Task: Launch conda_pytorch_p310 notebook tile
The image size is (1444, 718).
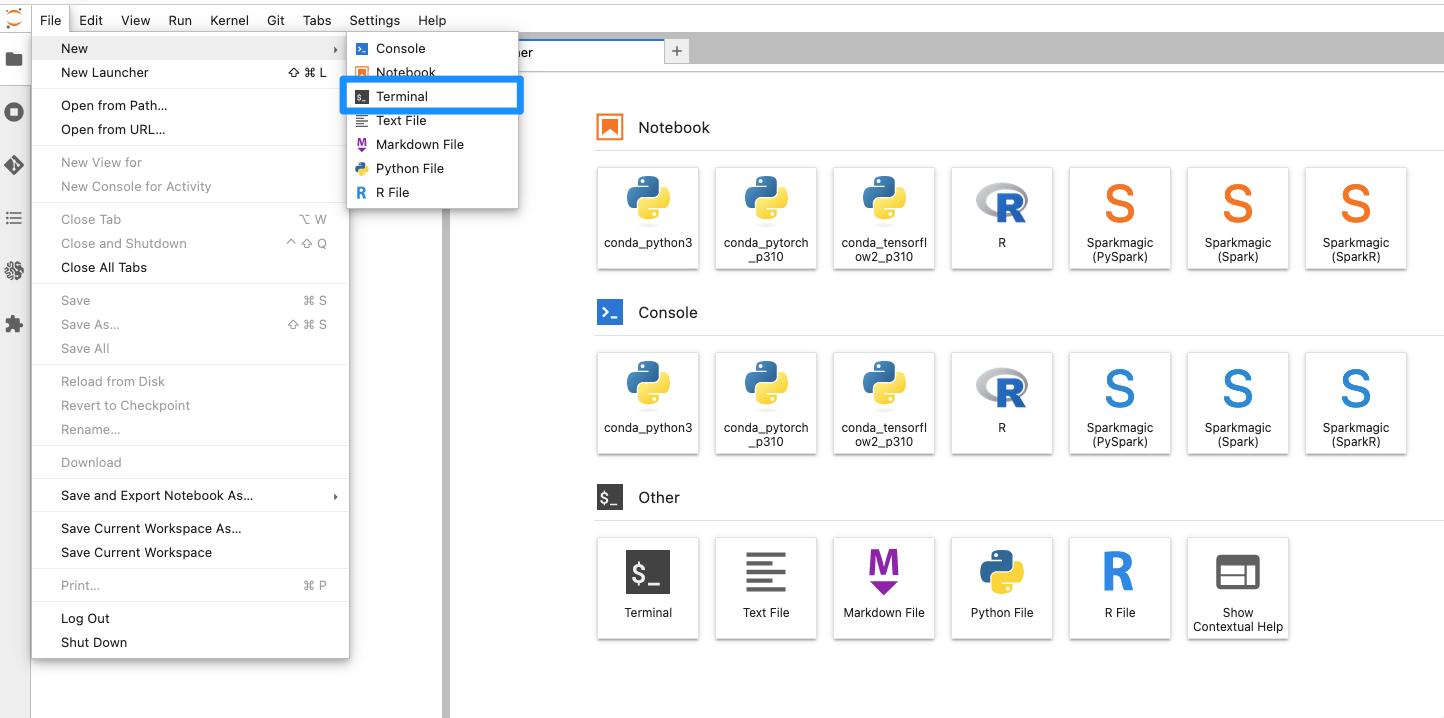Action: (766, 218)
